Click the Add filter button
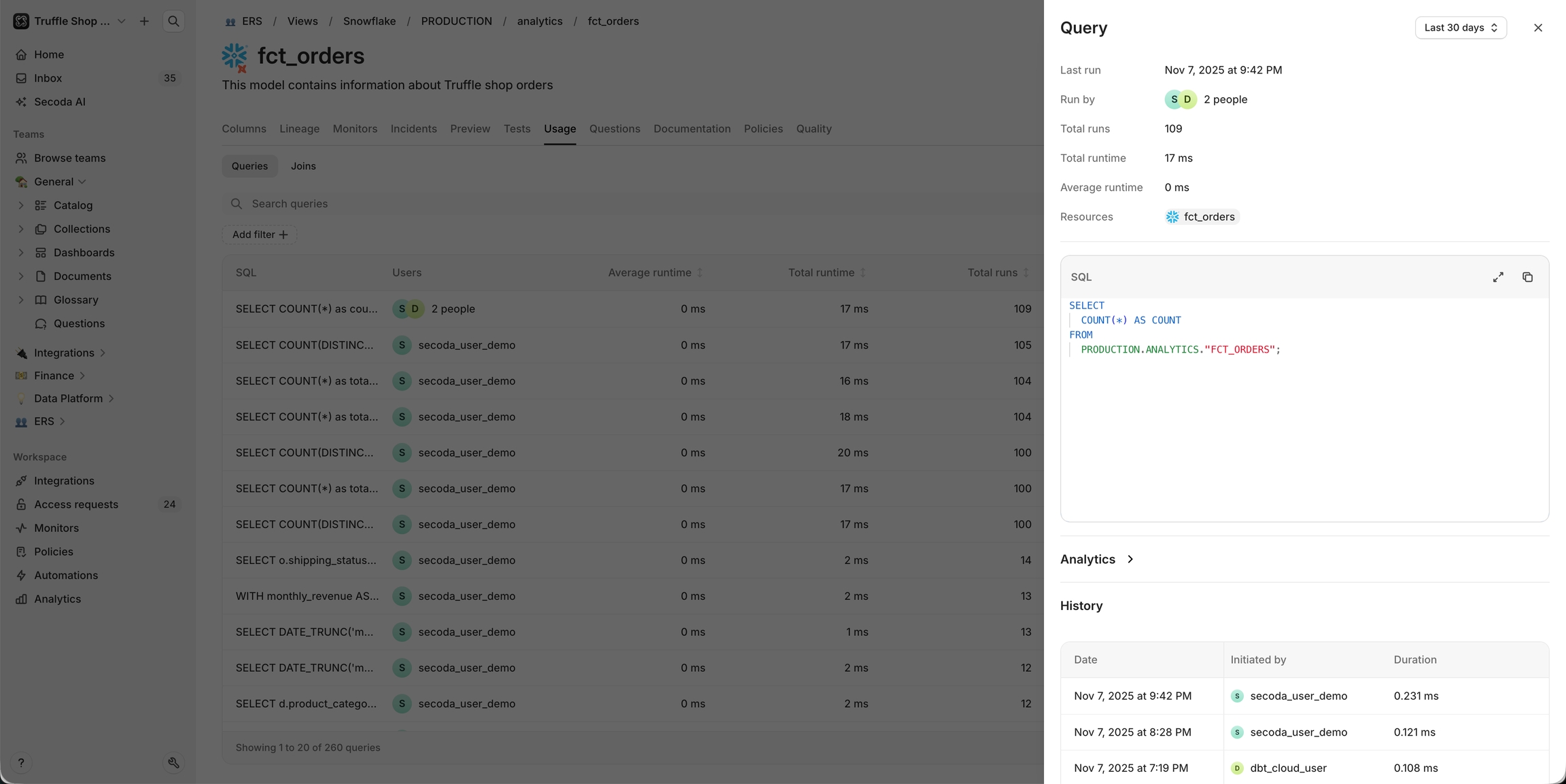This screenshot has height=784, width=1566. pyautogui.click(x=260, y=234)
